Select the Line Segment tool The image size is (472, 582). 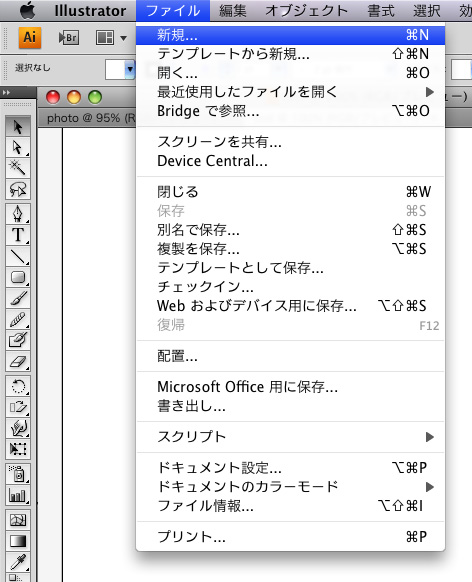tap(18, 256)
